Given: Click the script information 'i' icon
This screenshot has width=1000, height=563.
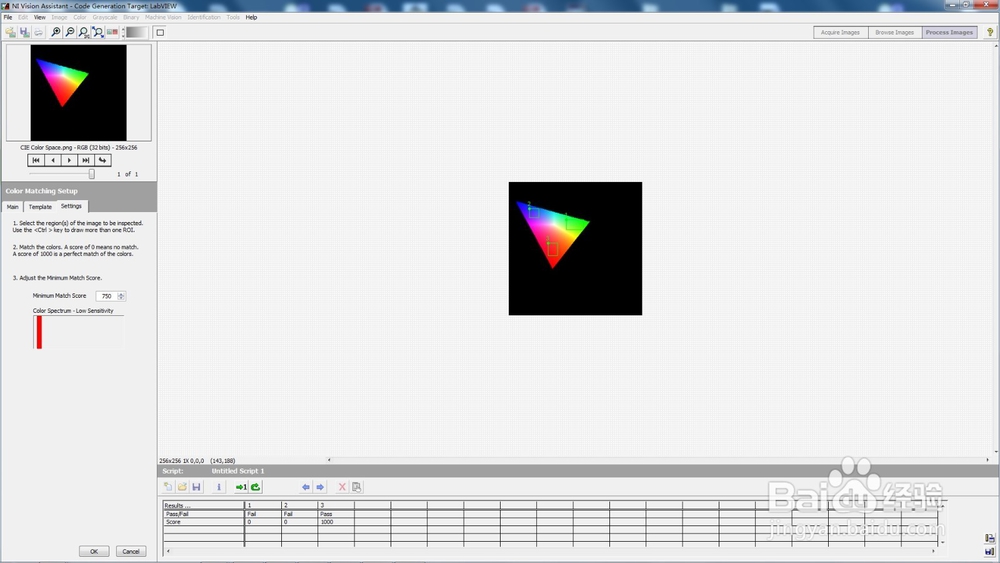Looking at the screenshot, I should [219, 486].
